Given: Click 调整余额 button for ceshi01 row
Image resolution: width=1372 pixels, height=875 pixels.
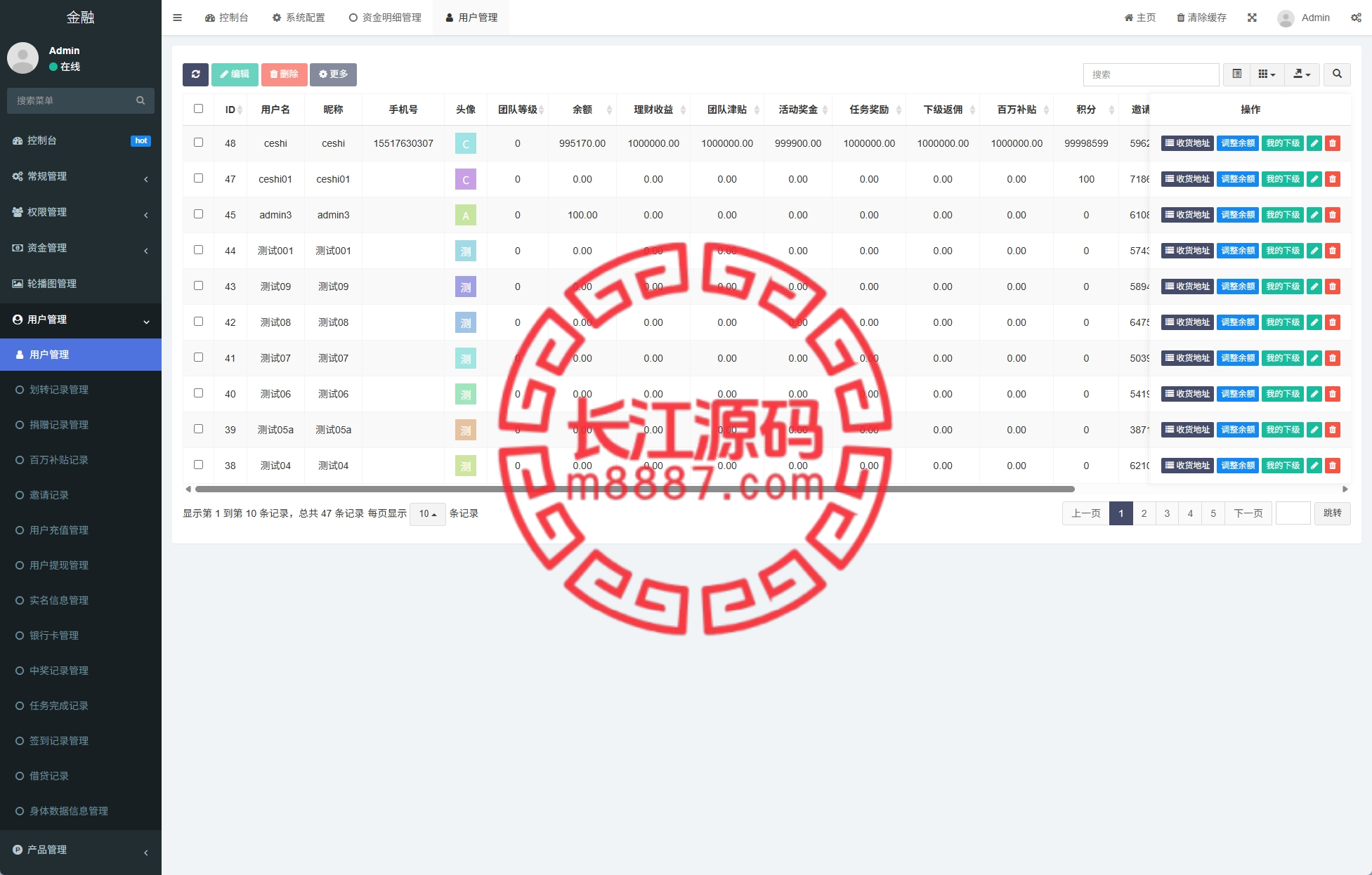Looking at the screenshot, I should (1238, 179).
